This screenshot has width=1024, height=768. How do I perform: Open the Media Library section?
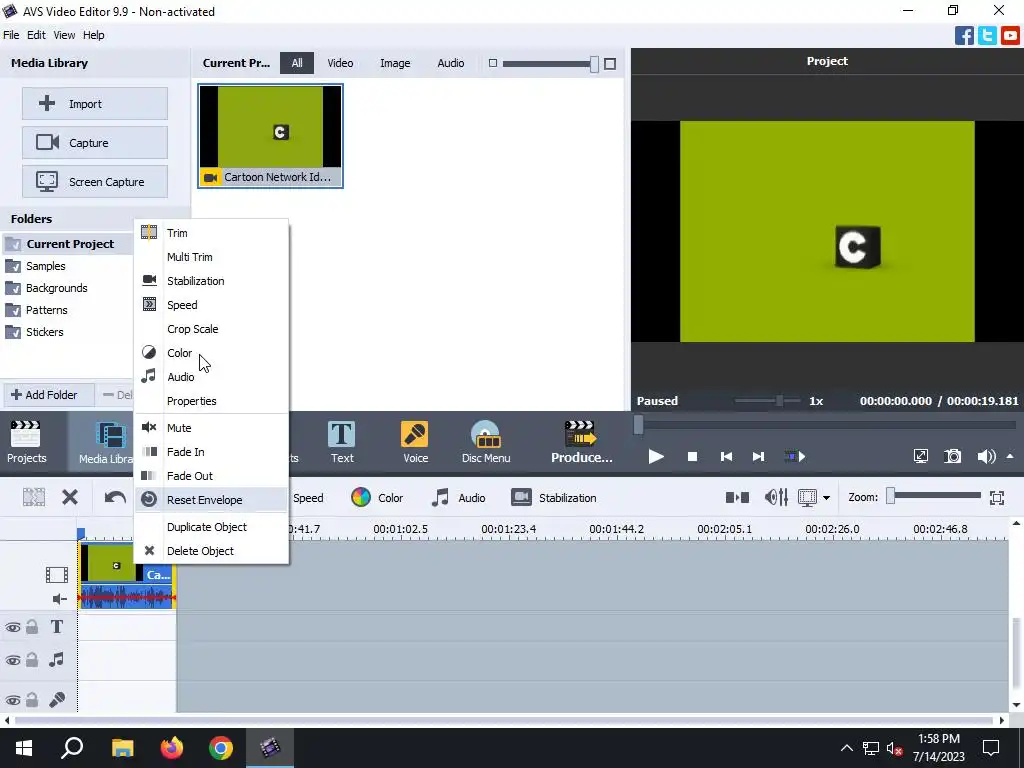coord(104,441)
